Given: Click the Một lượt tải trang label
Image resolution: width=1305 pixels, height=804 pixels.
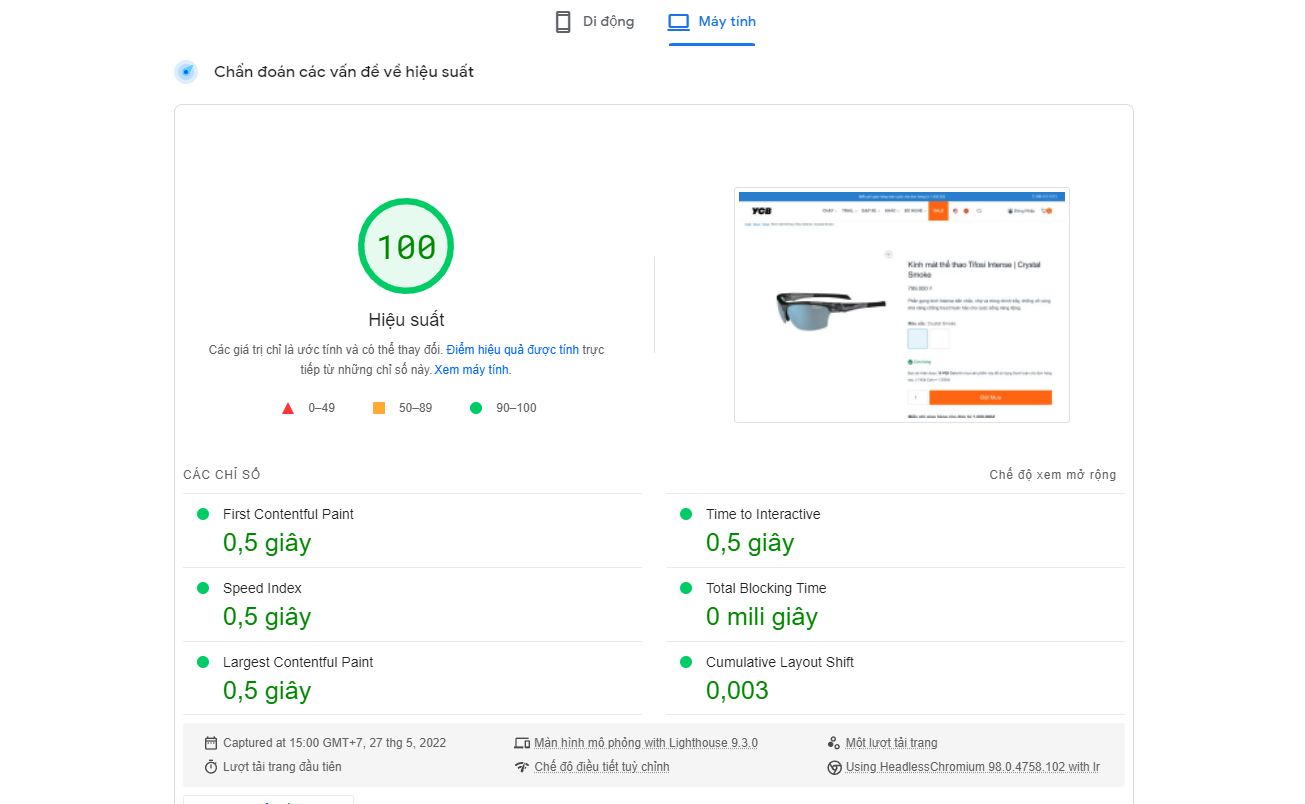Looking at the screenshot, I should click(891, 743).
